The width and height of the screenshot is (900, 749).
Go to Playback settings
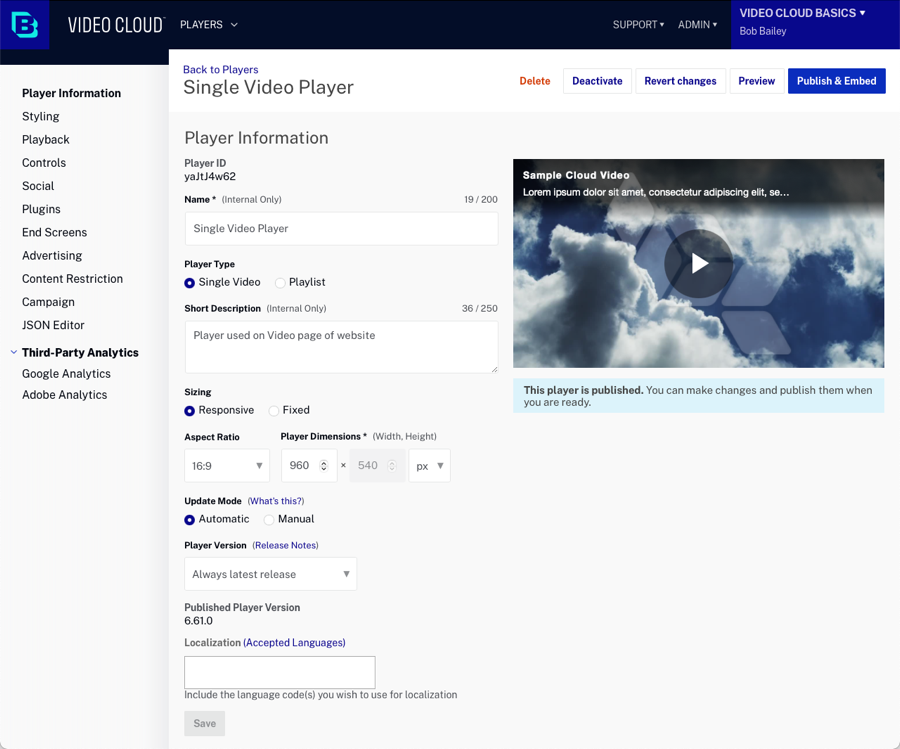point(46,139)
